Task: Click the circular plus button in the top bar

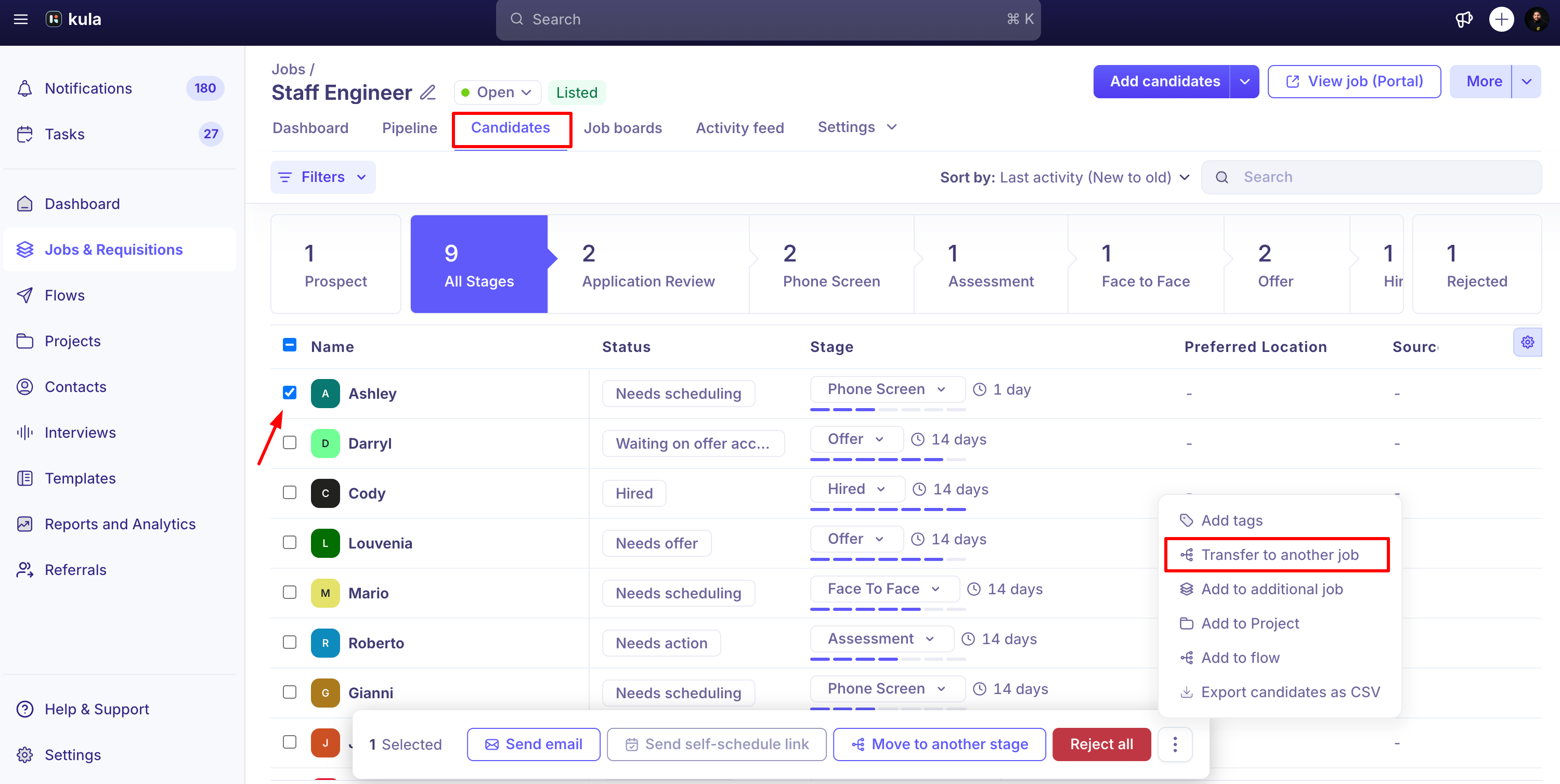Action: pos(1501,19)
